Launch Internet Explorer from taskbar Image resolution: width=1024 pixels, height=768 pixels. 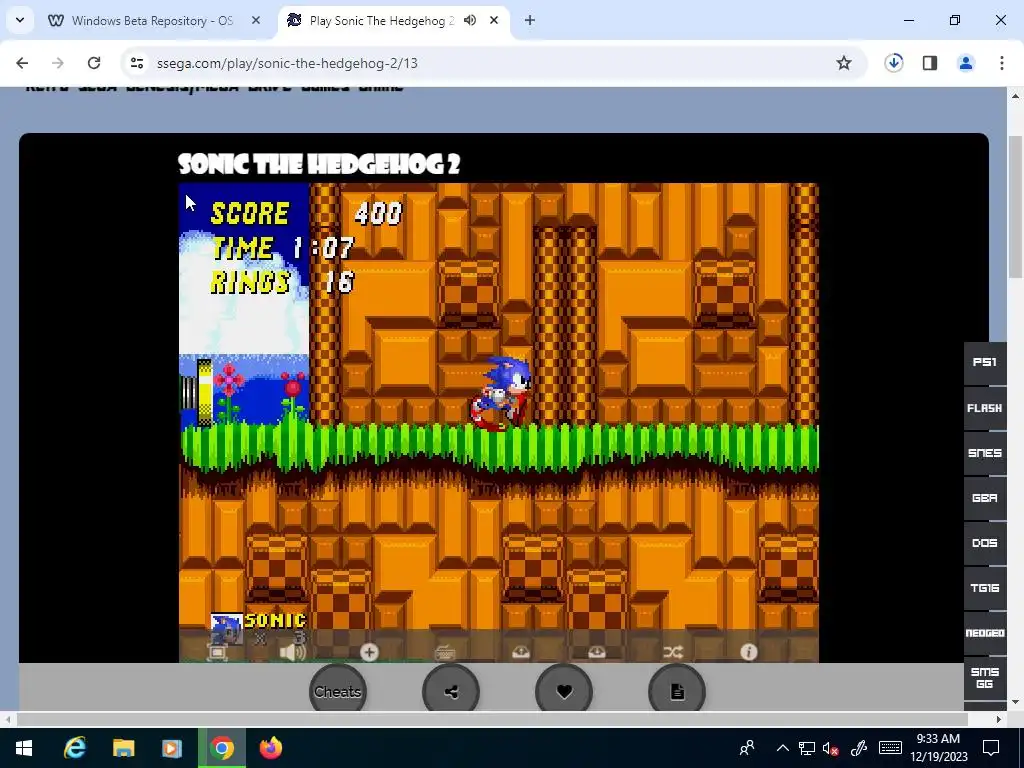pos(74,748)
